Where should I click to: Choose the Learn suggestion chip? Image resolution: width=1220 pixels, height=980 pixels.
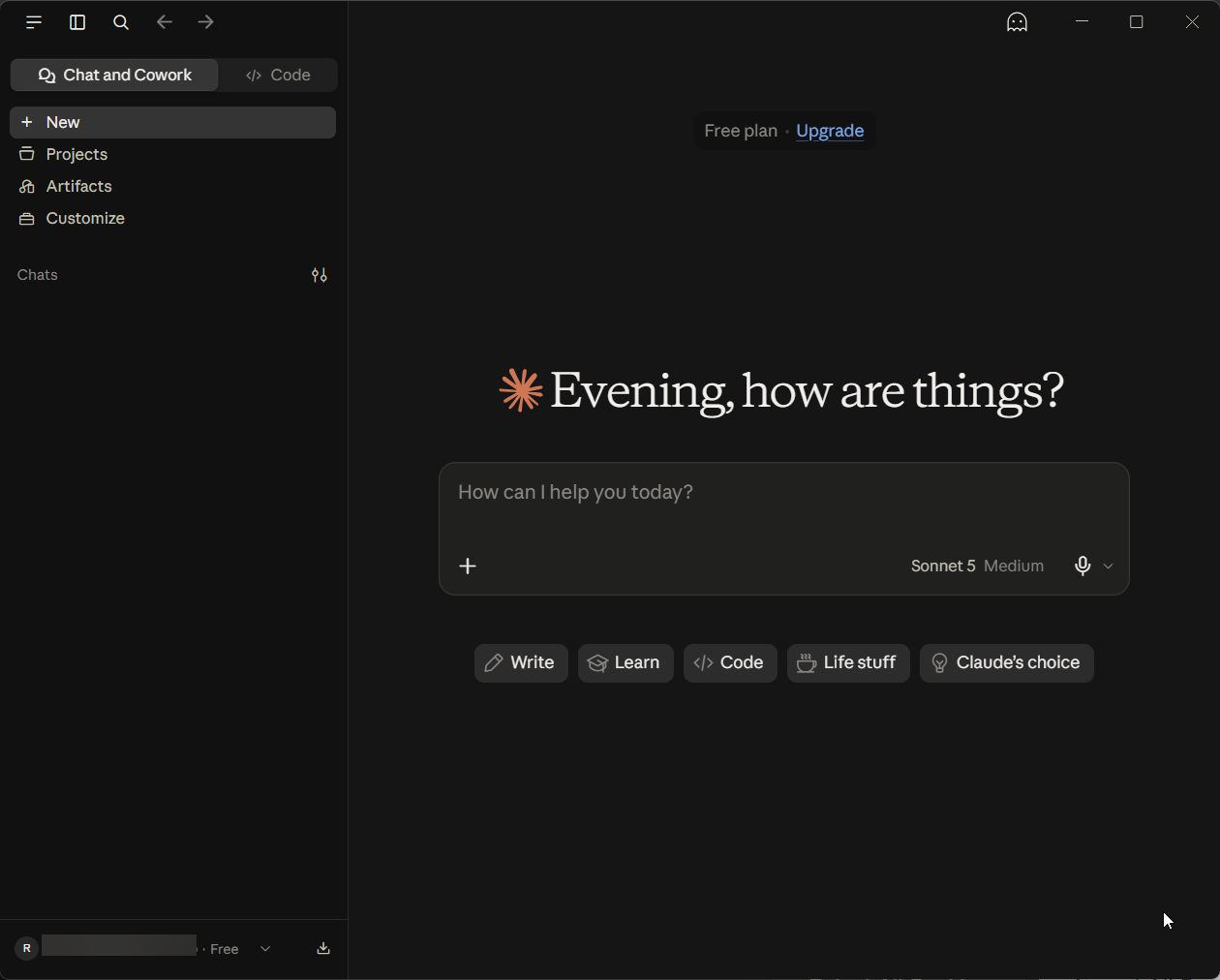[x=625, y=663]
